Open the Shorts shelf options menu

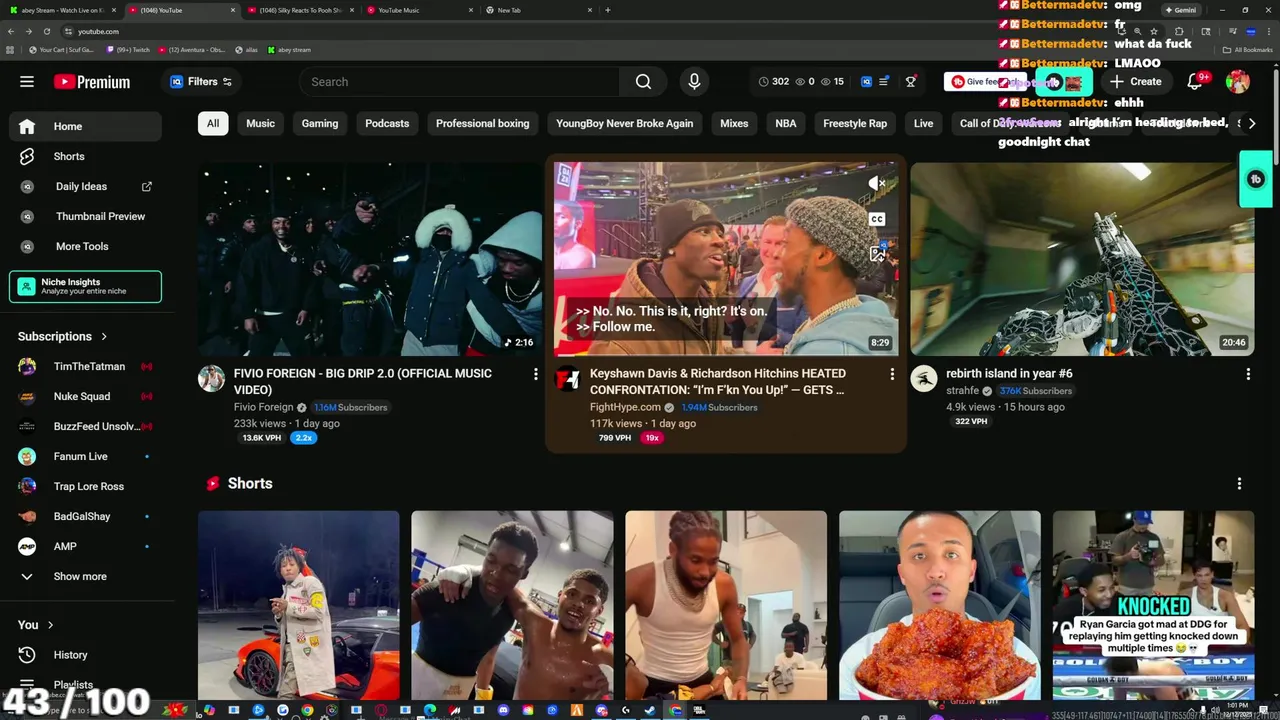point(1239,484)
